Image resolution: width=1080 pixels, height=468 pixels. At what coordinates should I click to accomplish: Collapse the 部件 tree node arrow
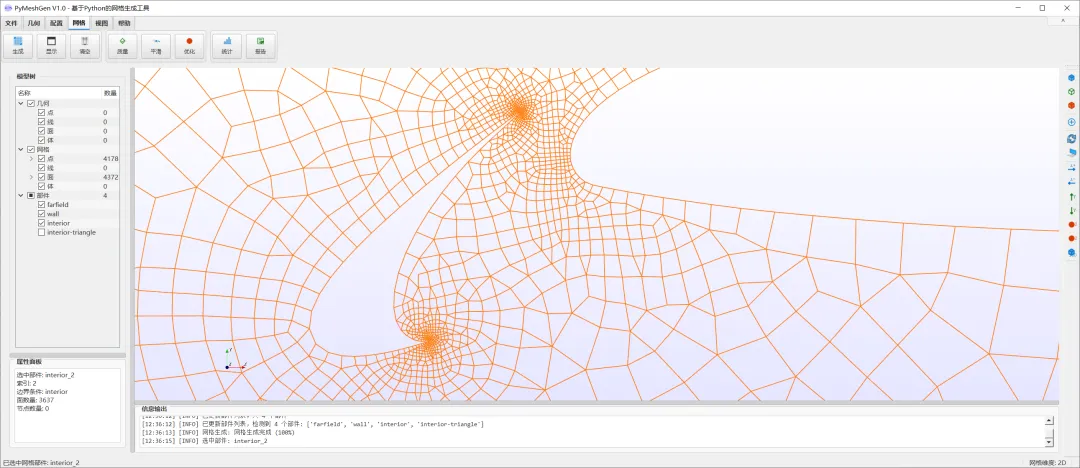point(21,196)
